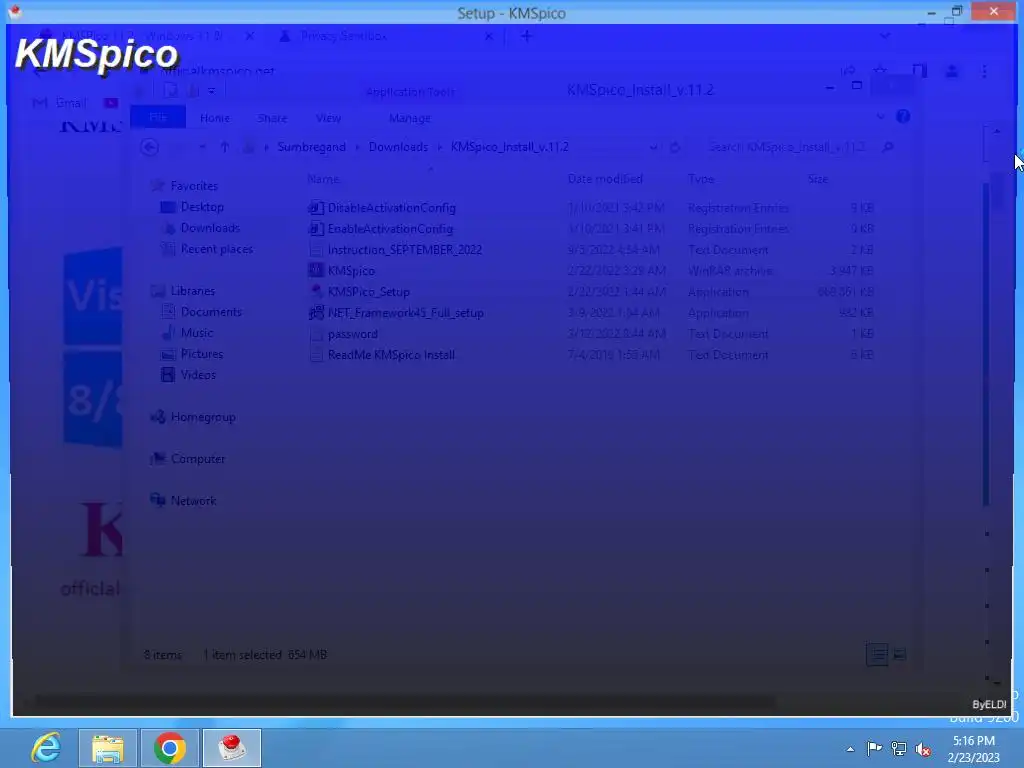Open File tab in Explorer window
This screenshot has height=768, width=1024.
pos(158,118)
